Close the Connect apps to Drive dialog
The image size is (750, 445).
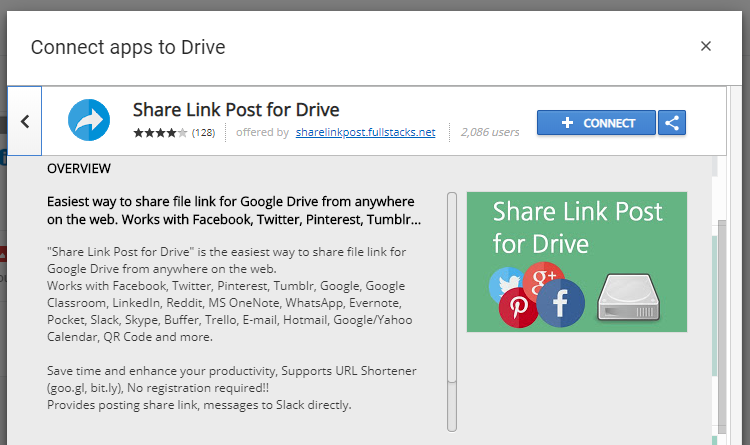click(706, 46)
